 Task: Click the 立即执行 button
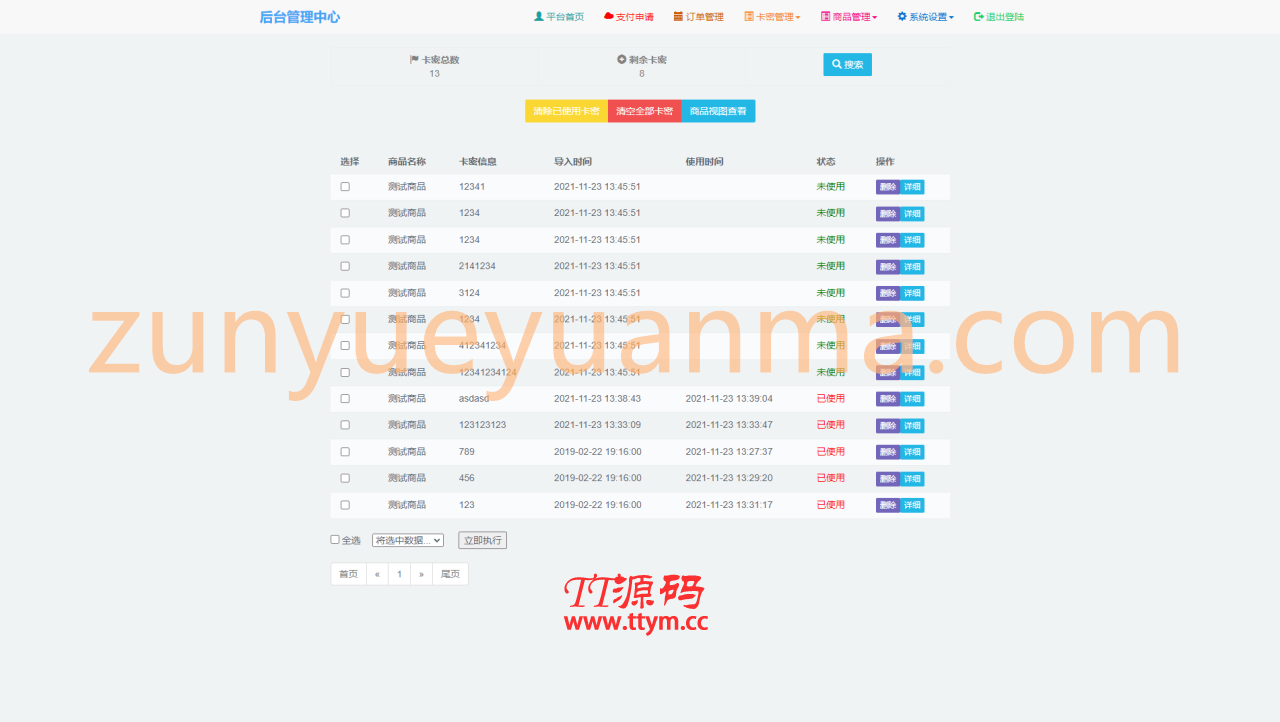coord(483,540)
